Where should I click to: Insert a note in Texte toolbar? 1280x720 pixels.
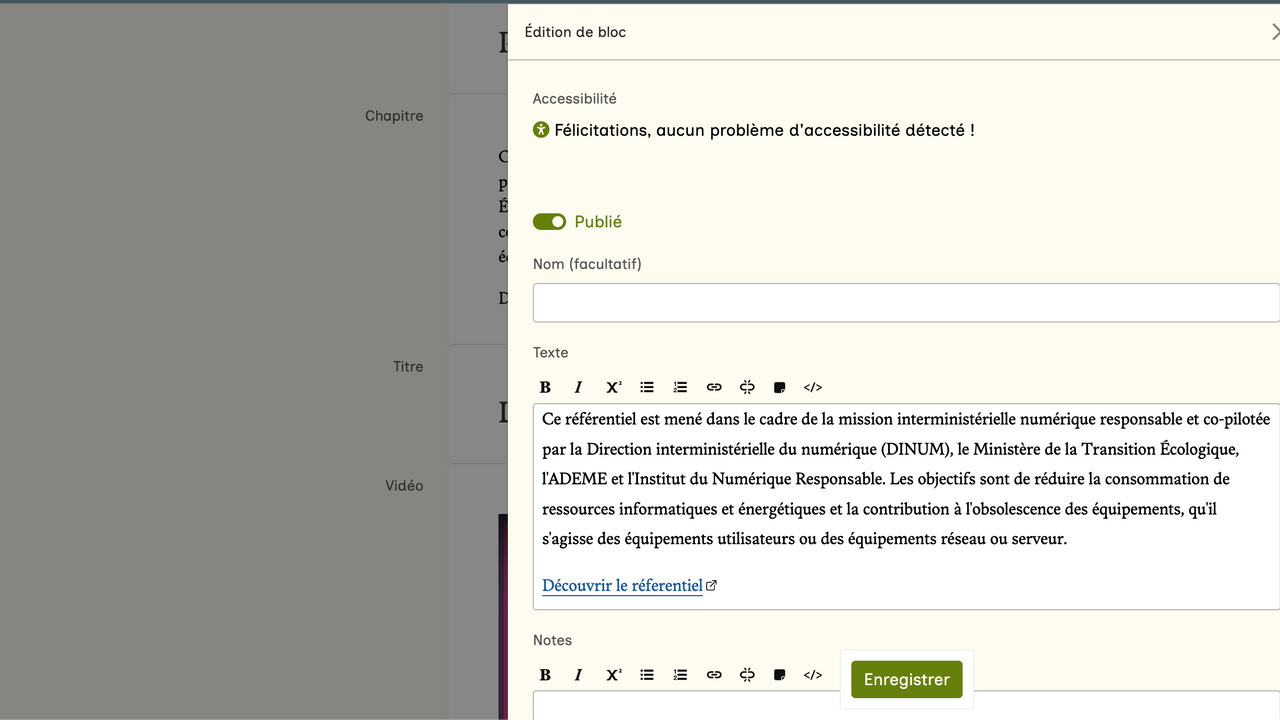click(780, 387)
